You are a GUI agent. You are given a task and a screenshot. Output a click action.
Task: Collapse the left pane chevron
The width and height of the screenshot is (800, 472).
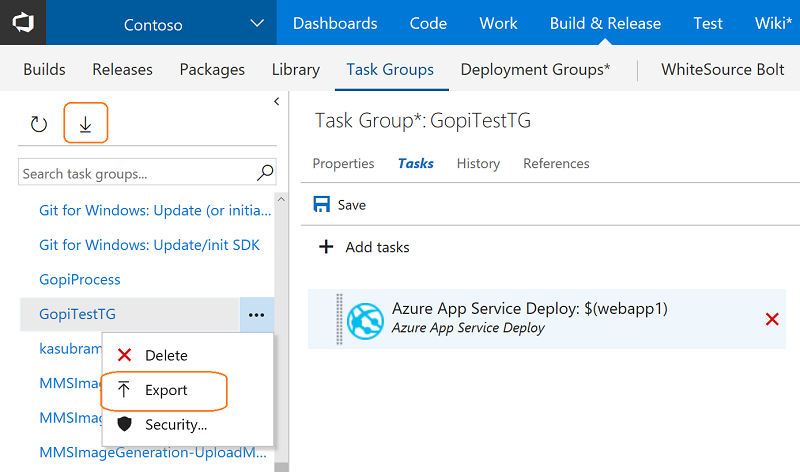point(277,102)
